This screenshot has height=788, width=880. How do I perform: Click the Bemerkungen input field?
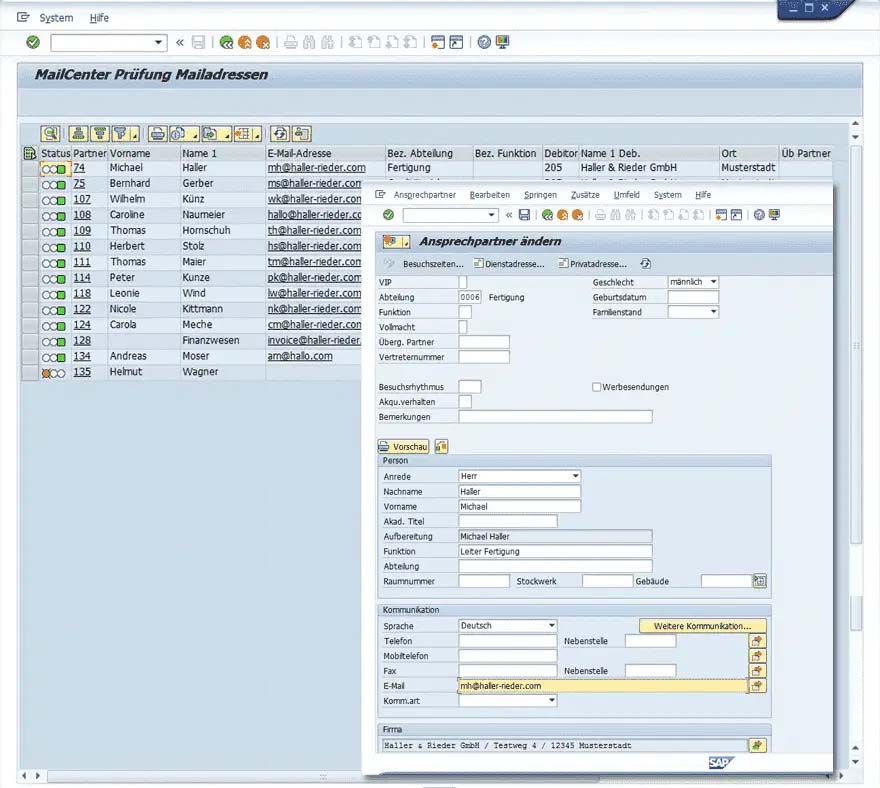point(555,416)
